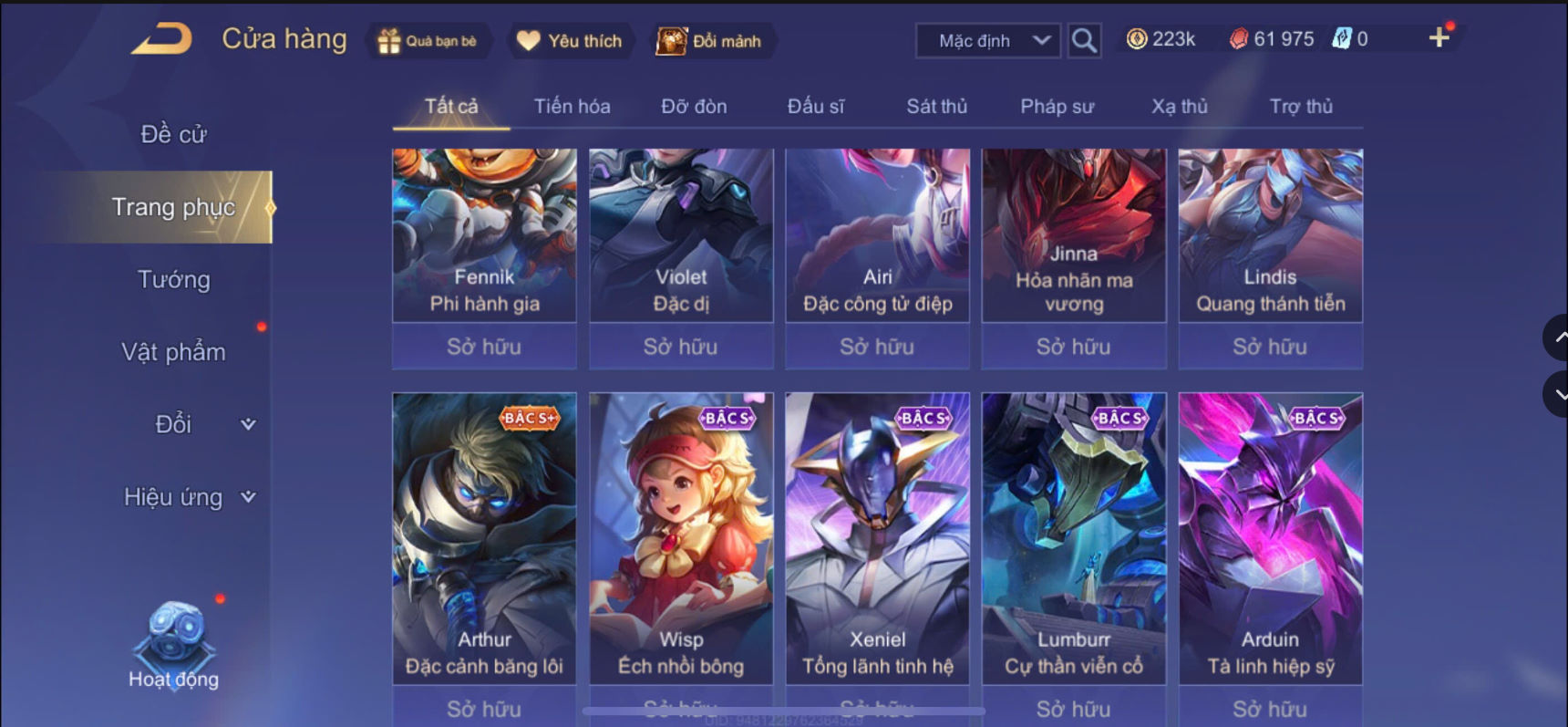Click the down arrow side button
This screenshot has height=727, width=1568.
pos(1557,394)
